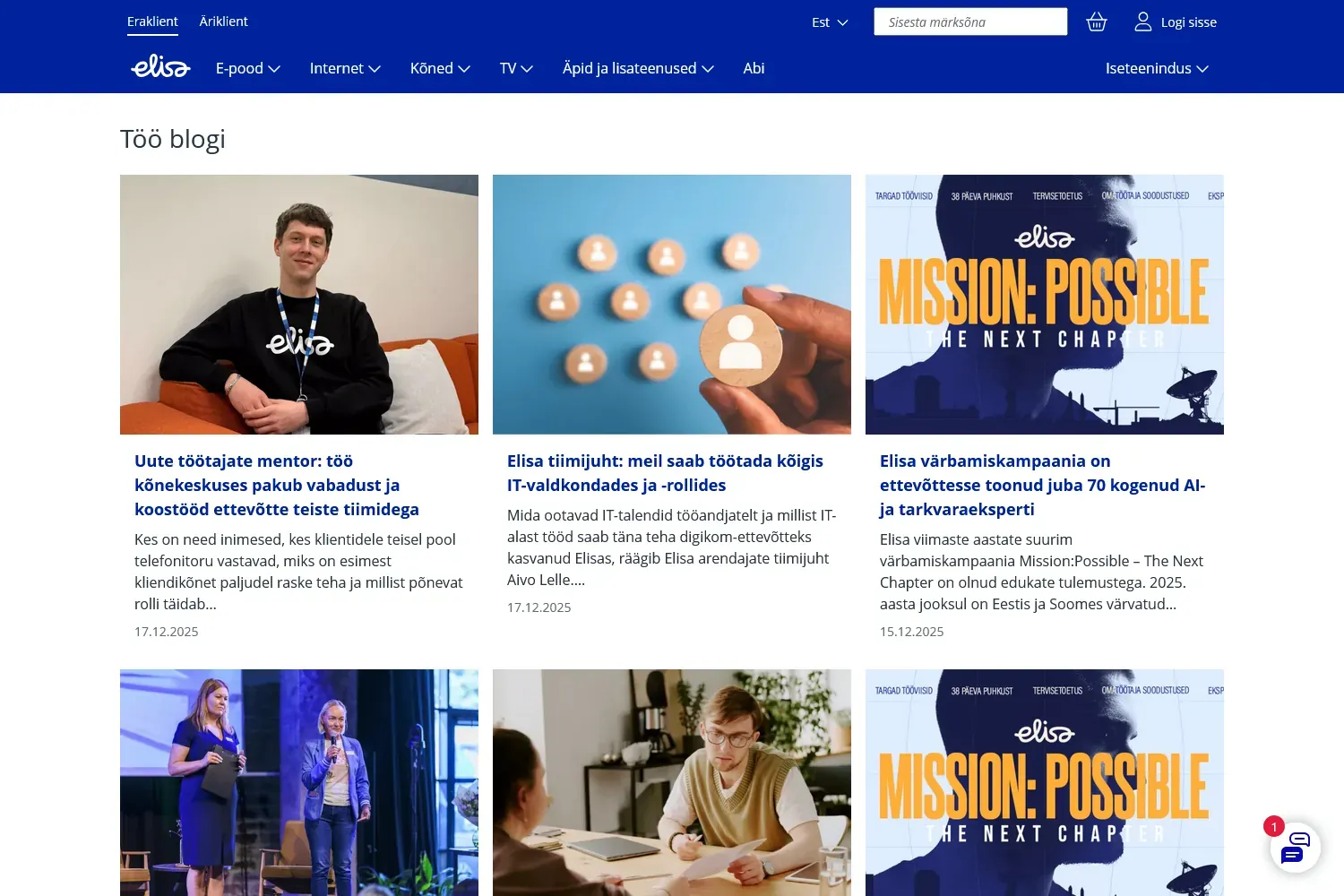
Task: Select the Eraklient tab
Action: coord(152,22)
